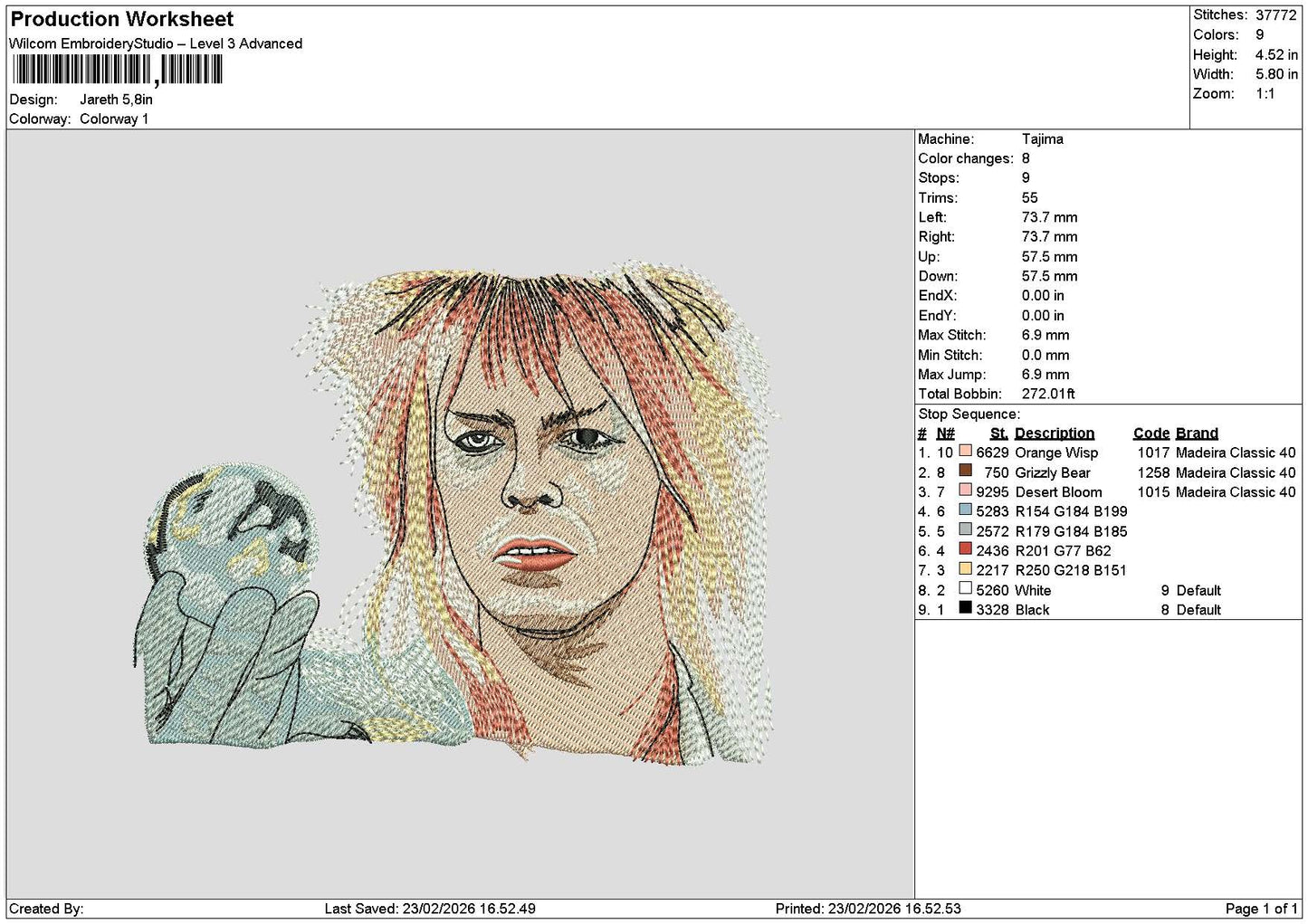Click the Grizzly Bear color swatch
The image size is (1308, 924).
pyautogui.click(x=966, y=472)
